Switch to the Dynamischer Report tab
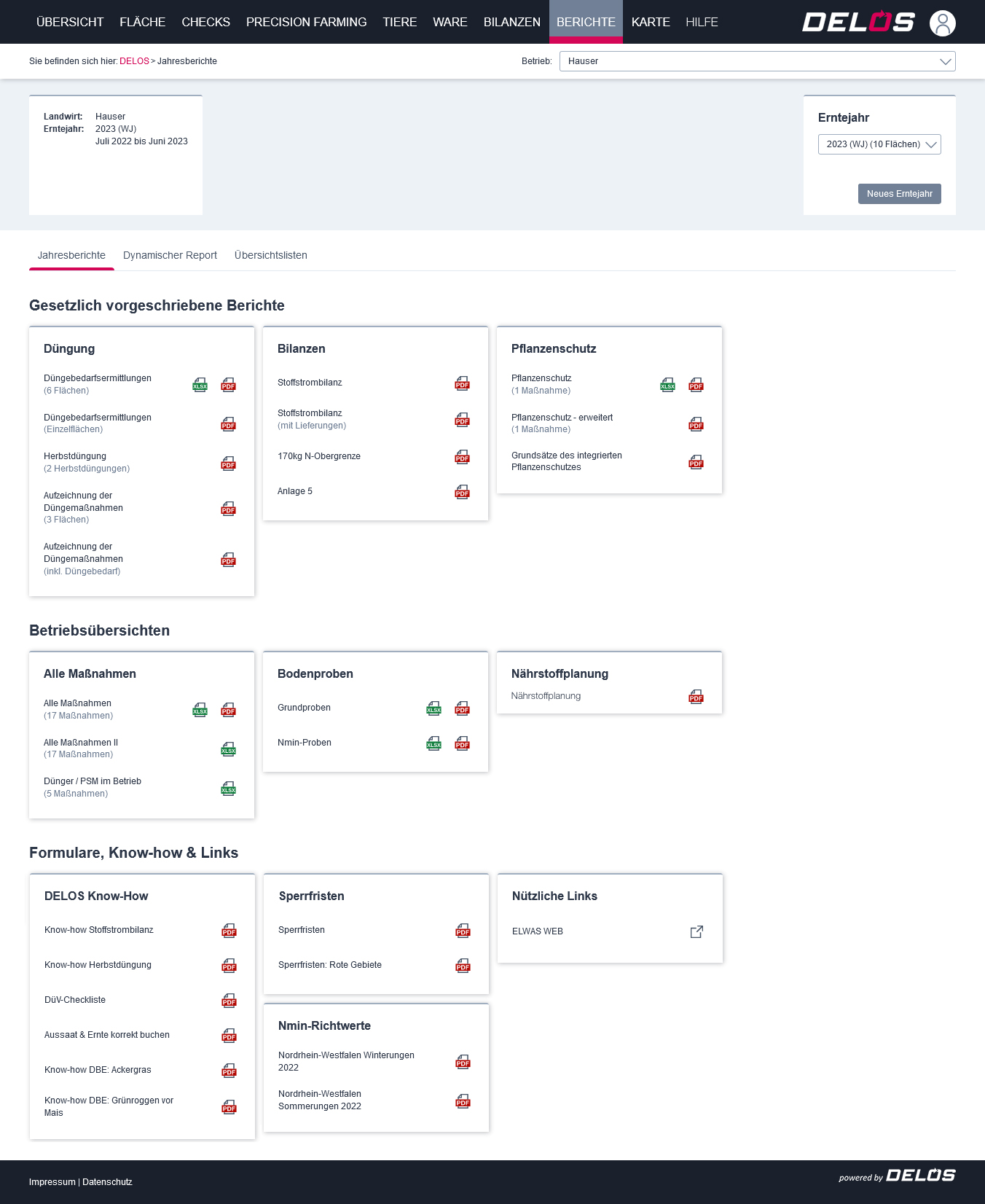Image resolution: width=985 pixels, height=1204 pixels. (170, 255)
